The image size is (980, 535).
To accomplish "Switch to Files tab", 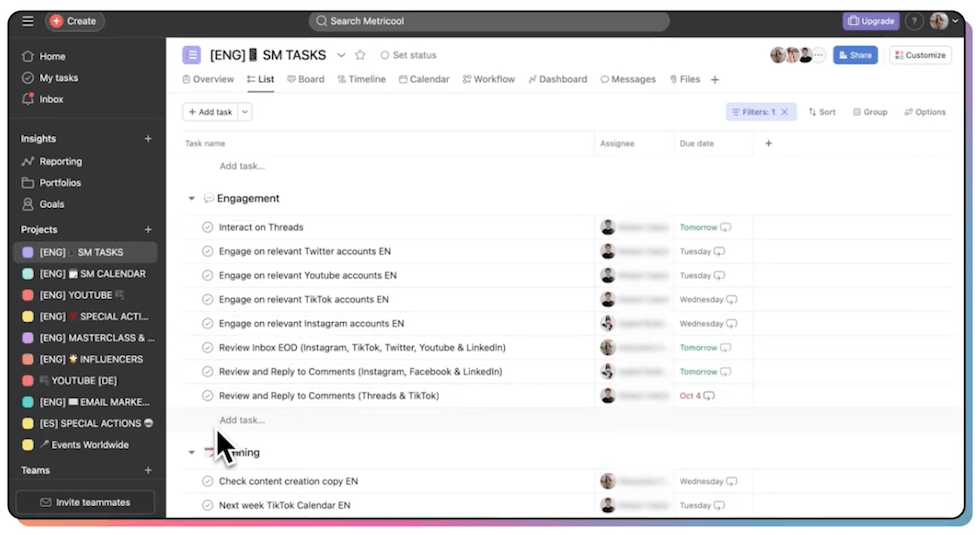I will click(685, 79).
